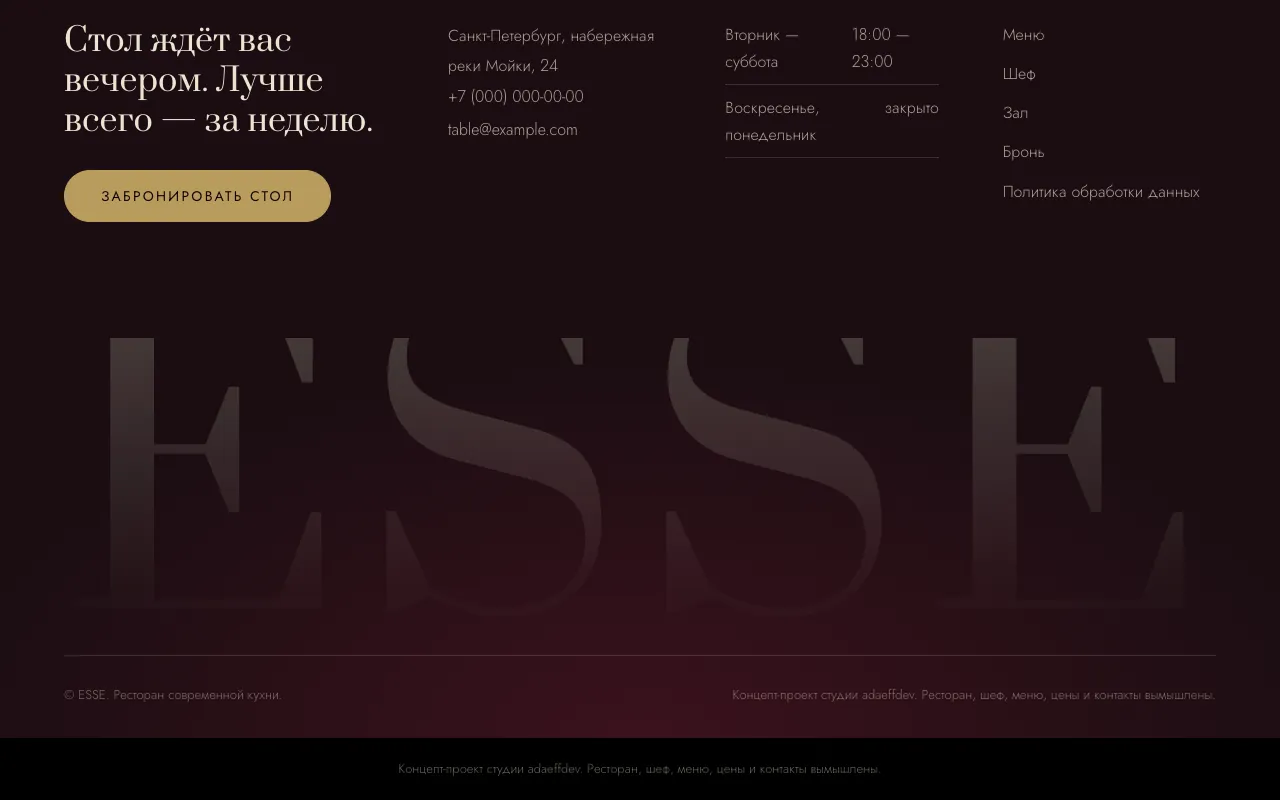
Task: Click the Концепт-проект note beside the copyright
Action: [x=973, y=695]
